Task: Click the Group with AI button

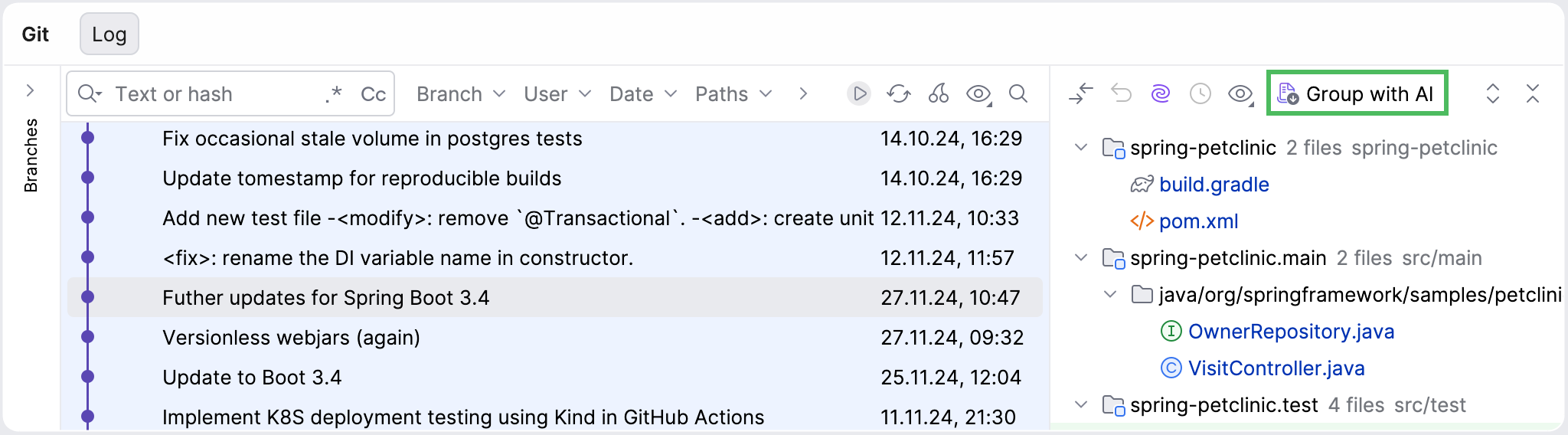Action: pos(1357,94)
